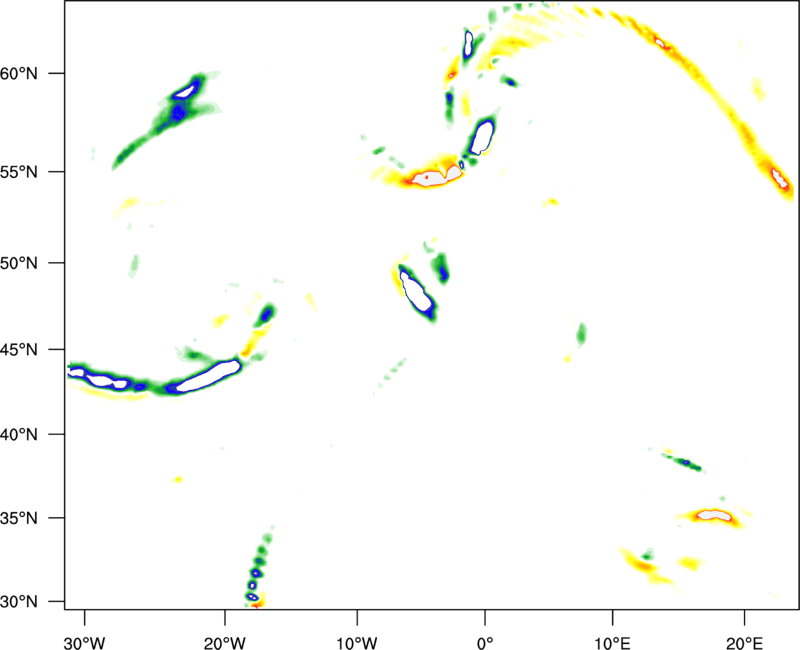Image resolution: width=800 pixels, height=650 pixels.
Task: Click the 10°E longitude label
Action: pyautogui.click(x=612, y=643)
